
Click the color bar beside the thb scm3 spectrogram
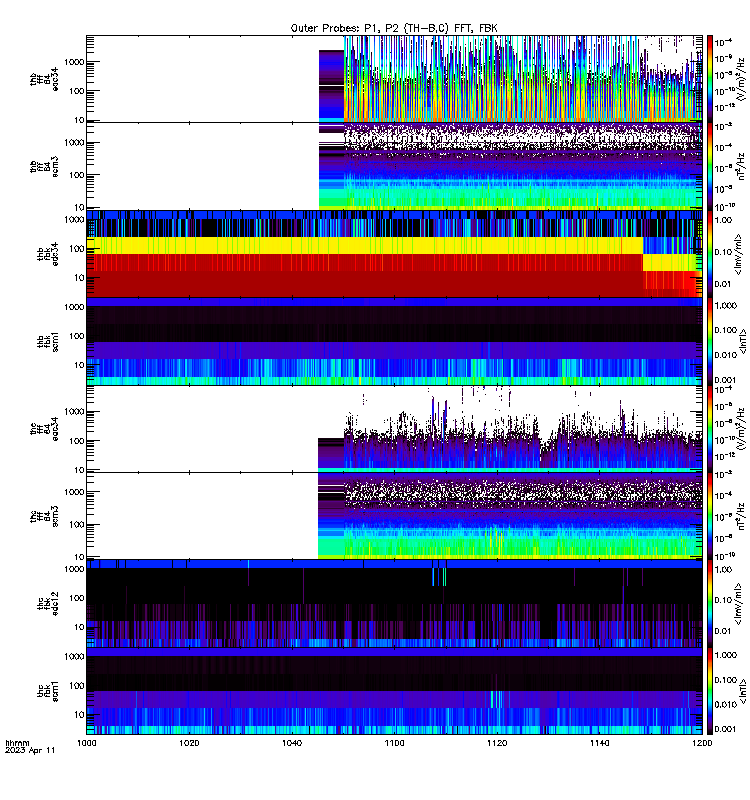pos(710,166)
